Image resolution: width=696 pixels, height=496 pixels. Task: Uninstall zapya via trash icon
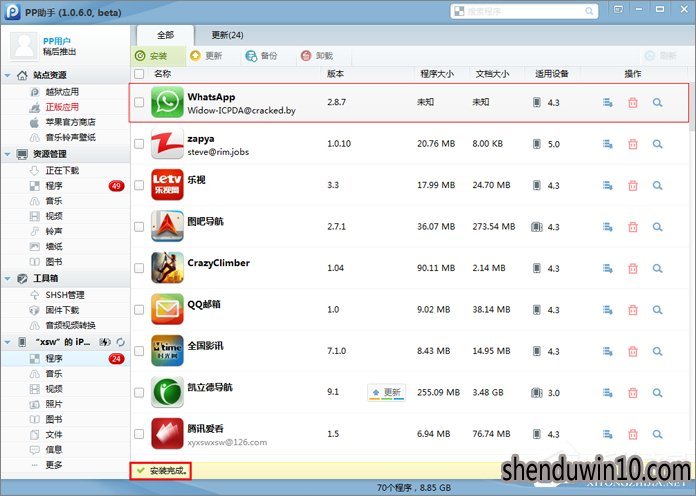(x=633, y=144)
